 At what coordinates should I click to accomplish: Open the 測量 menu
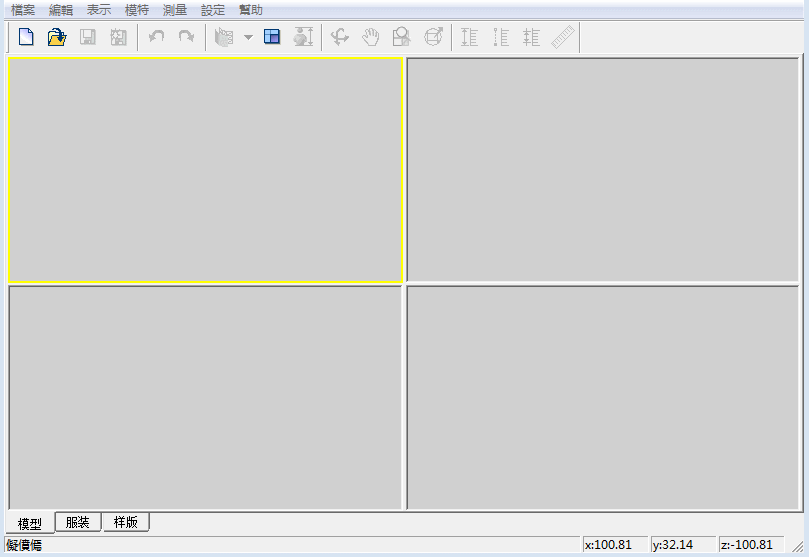175,10
